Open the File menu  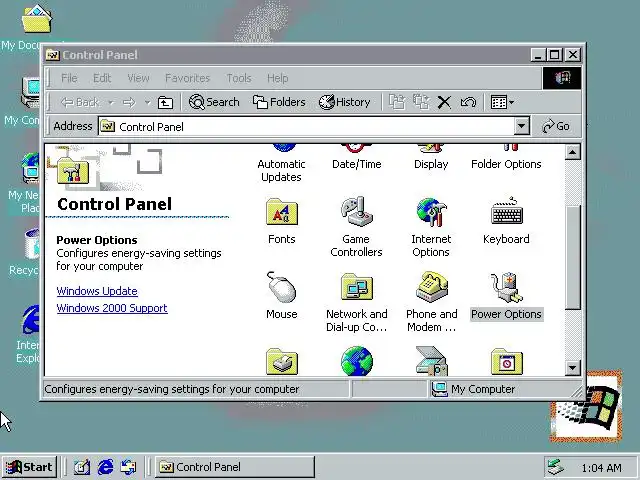tap(69, 78)
